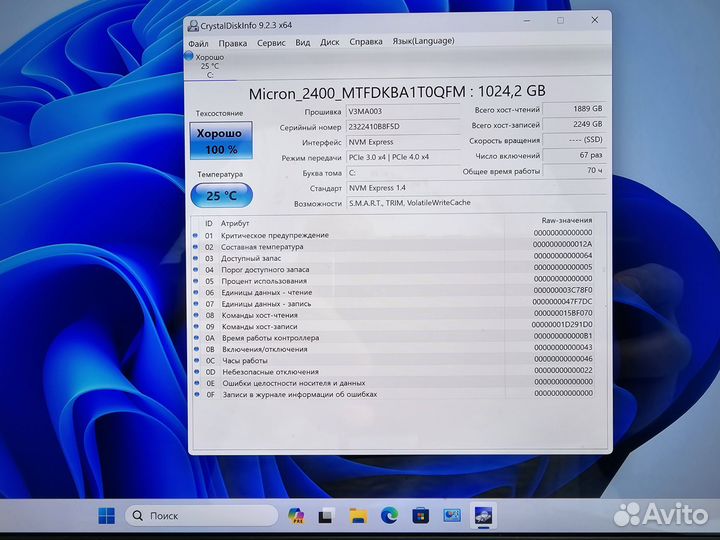720x540 pixels.
Task: Select row 0B Включения/отключения
Action: coord(394,349)
